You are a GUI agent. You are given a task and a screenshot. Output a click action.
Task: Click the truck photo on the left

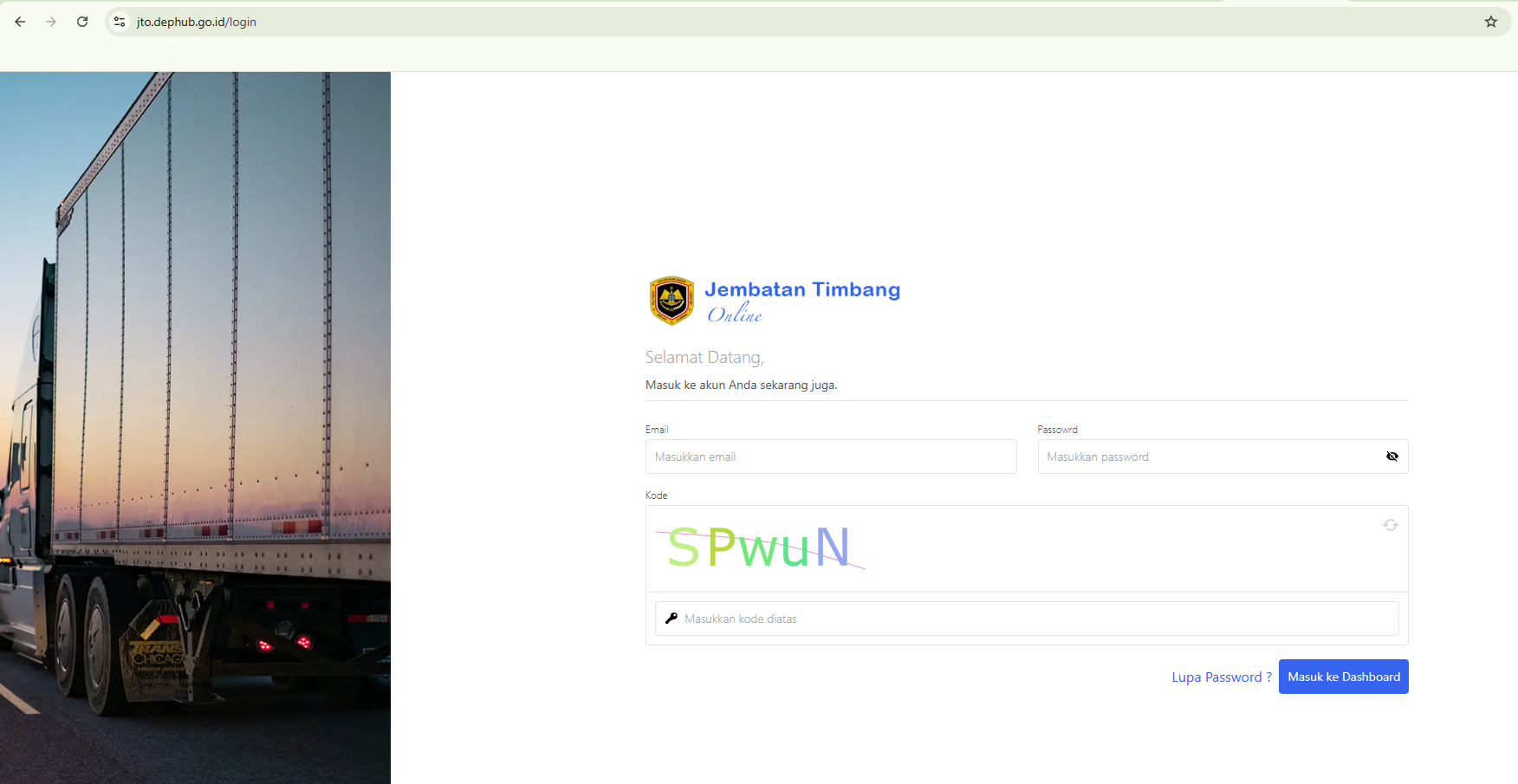coord(195,428)
